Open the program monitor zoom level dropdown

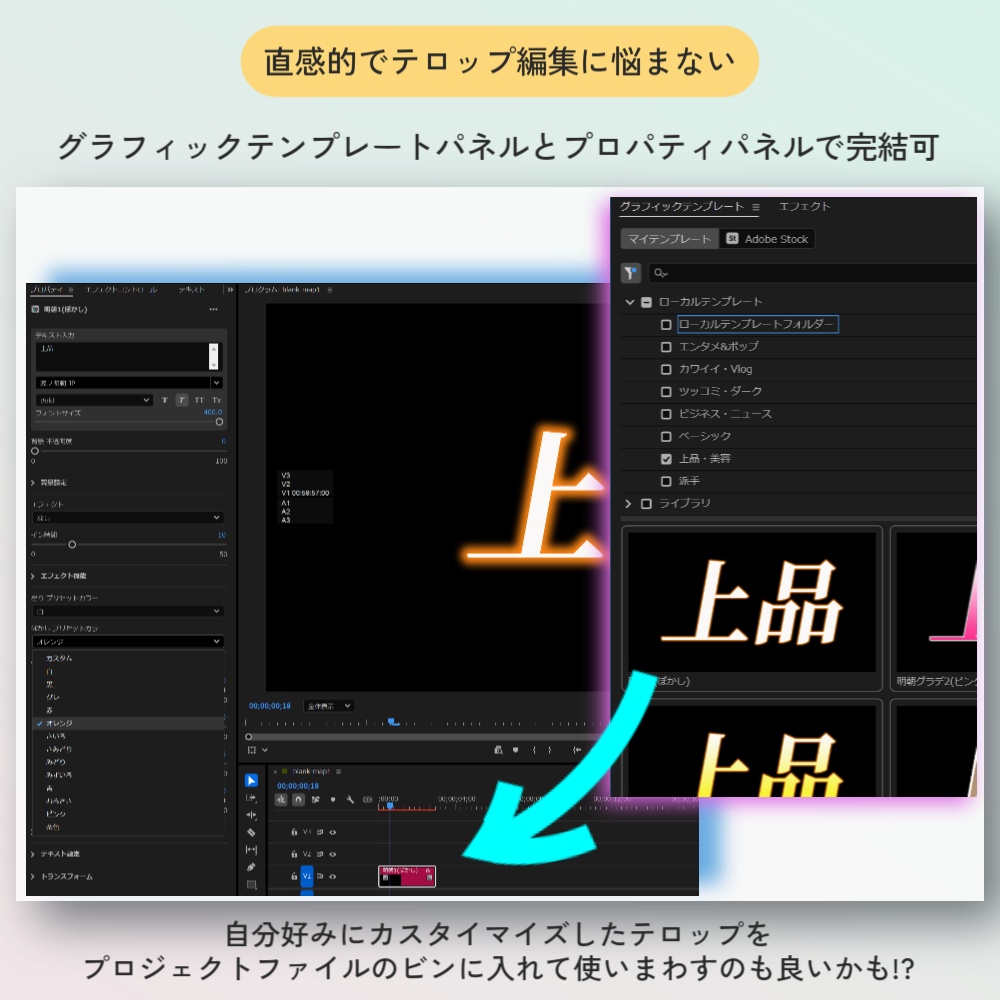328,706
